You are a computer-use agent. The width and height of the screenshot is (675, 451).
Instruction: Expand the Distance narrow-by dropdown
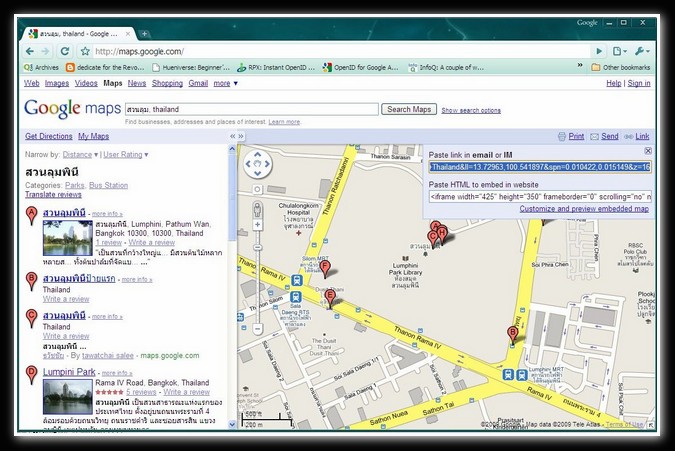pyautogui.click(x=80, y=154)
